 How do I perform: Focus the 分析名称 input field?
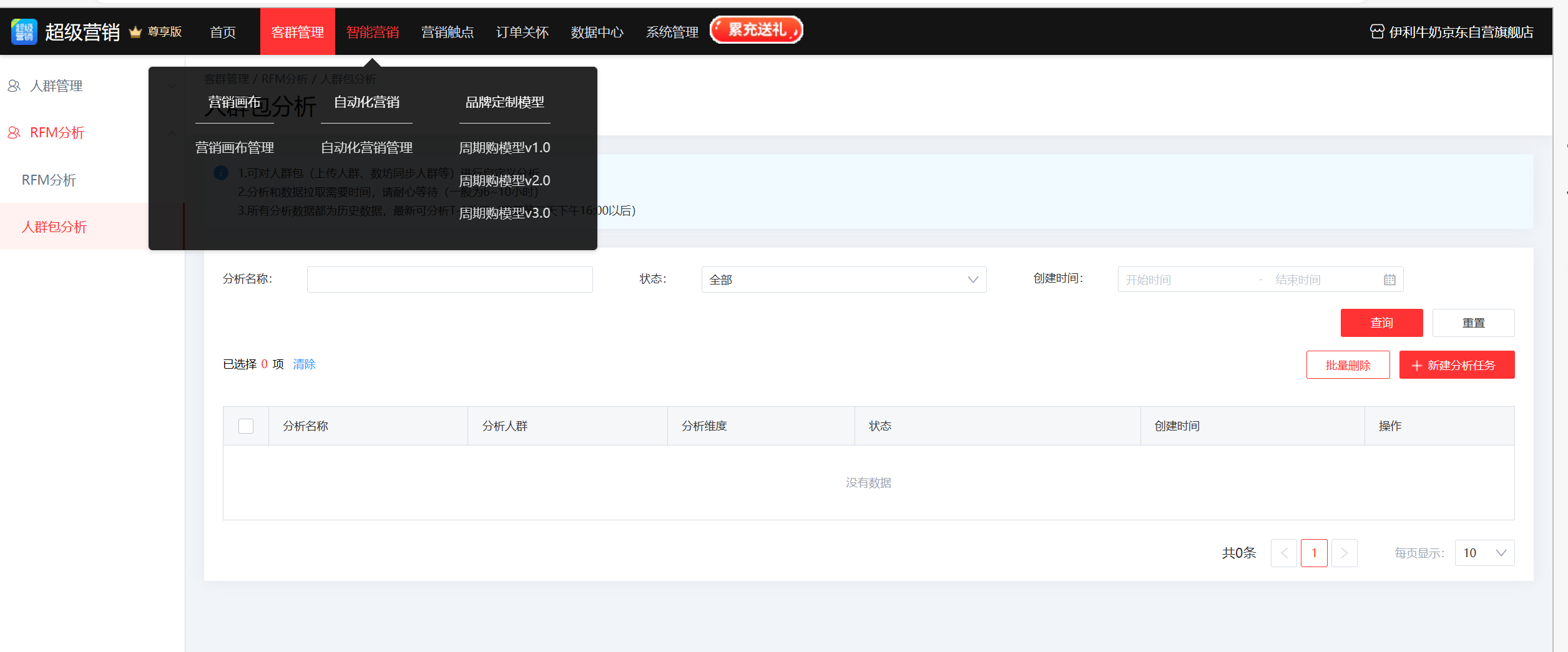coord(449,280)
